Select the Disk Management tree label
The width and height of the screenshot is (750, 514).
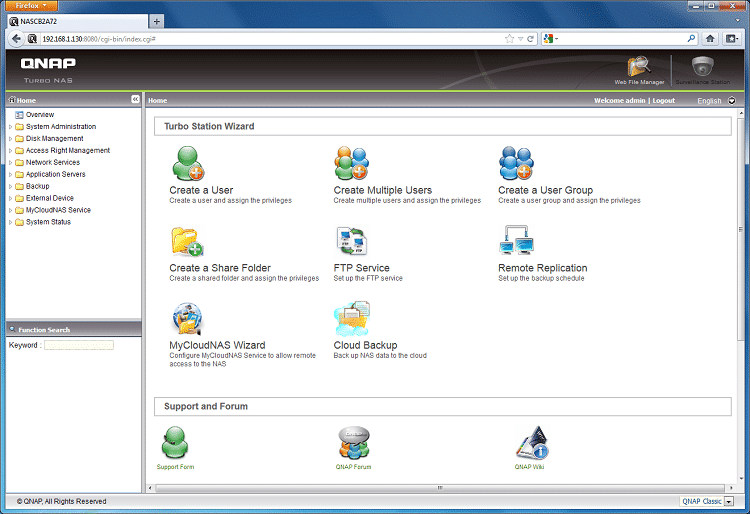(55, 139)
